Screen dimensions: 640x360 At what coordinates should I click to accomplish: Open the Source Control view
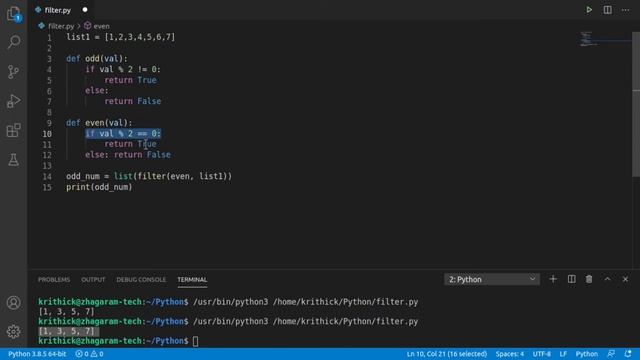[x=13, y=72]
